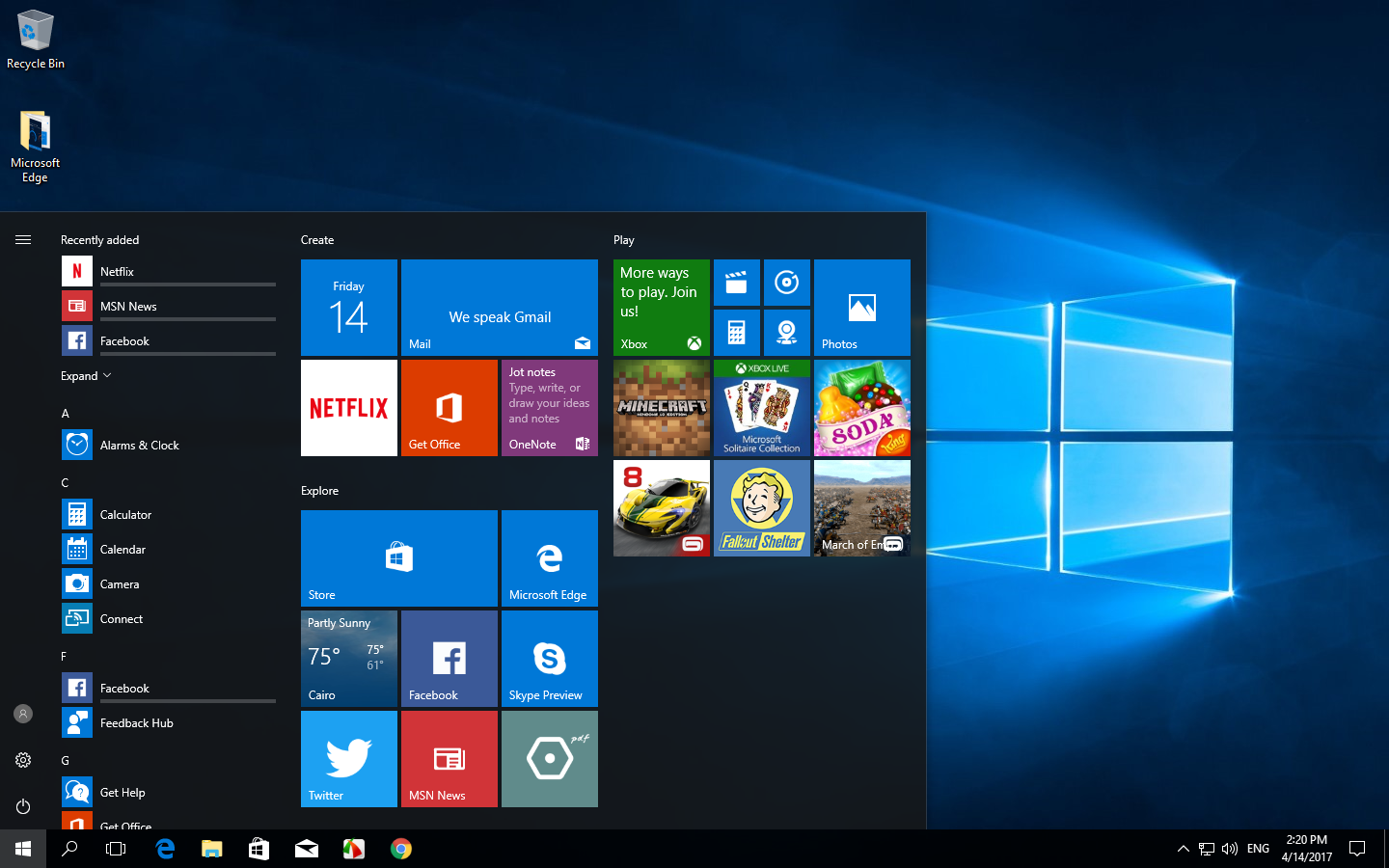The height and width of the screenshot is (868, 1389).
Task: Open Alarms & Clock from app list
Action: tap(169, 446)
